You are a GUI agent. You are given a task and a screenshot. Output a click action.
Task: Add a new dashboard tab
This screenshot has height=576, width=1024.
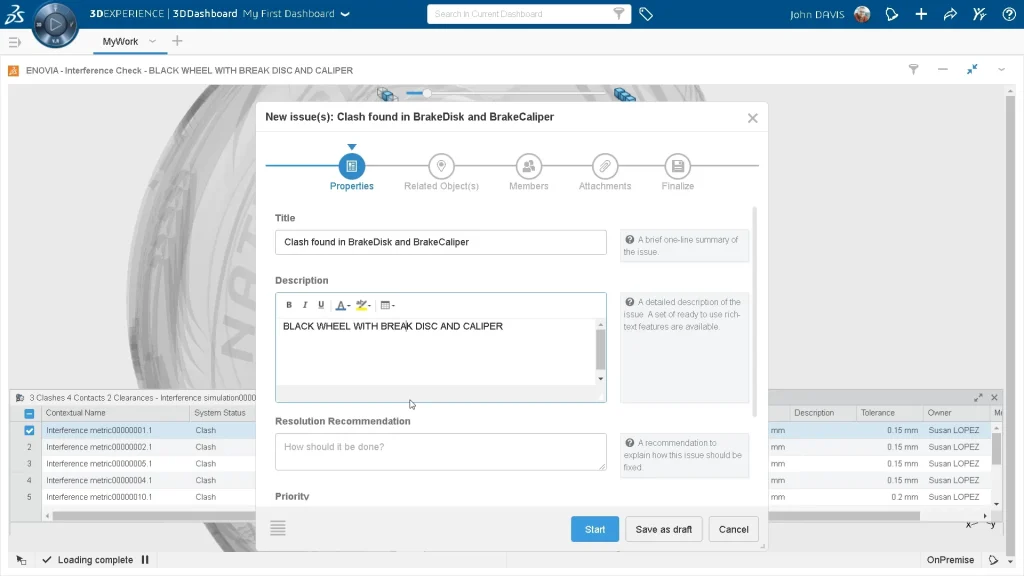(x=177, y=41)
